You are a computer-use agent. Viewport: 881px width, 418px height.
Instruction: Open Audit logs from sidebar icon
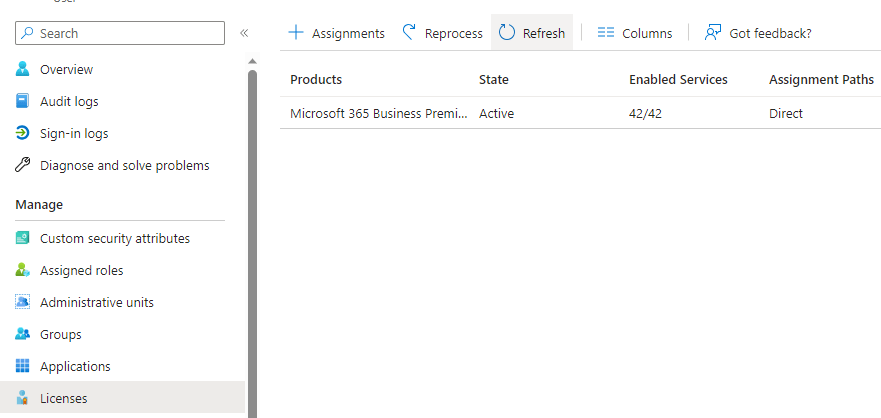tap(23, 102)
